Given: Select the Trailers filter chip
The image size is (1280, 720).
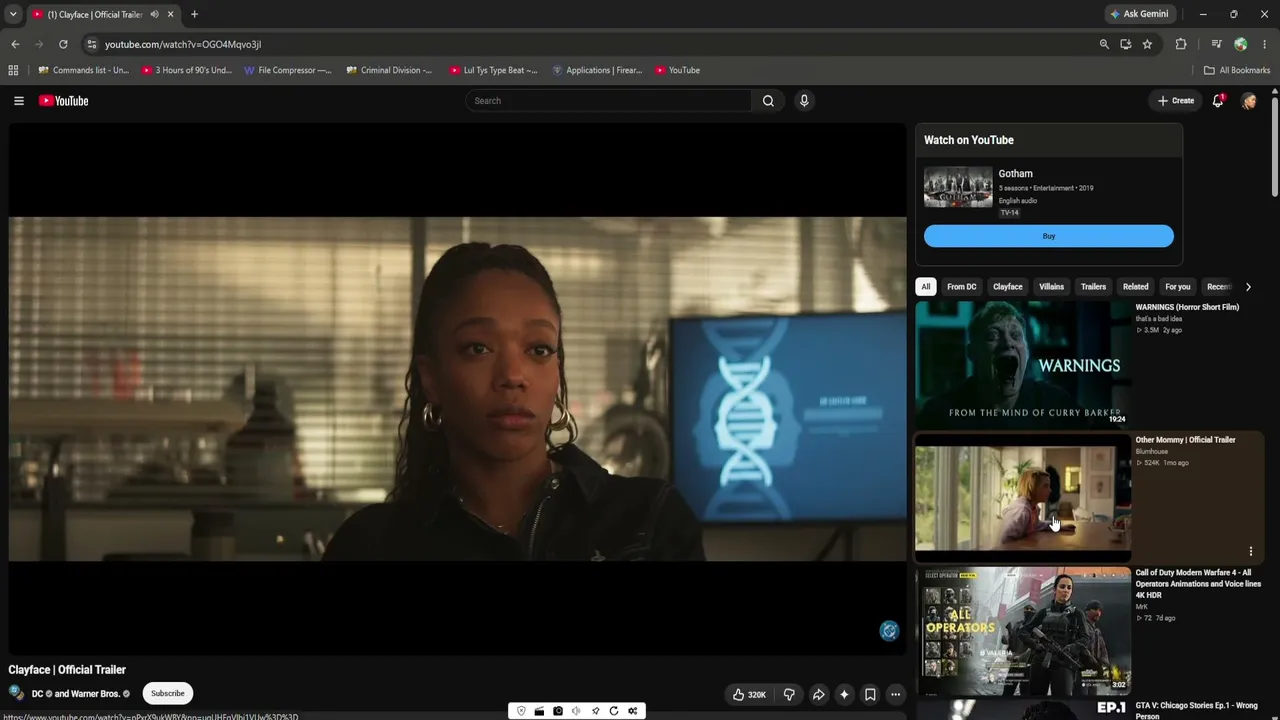Looking at the screenshot, I should point(1094,287).
